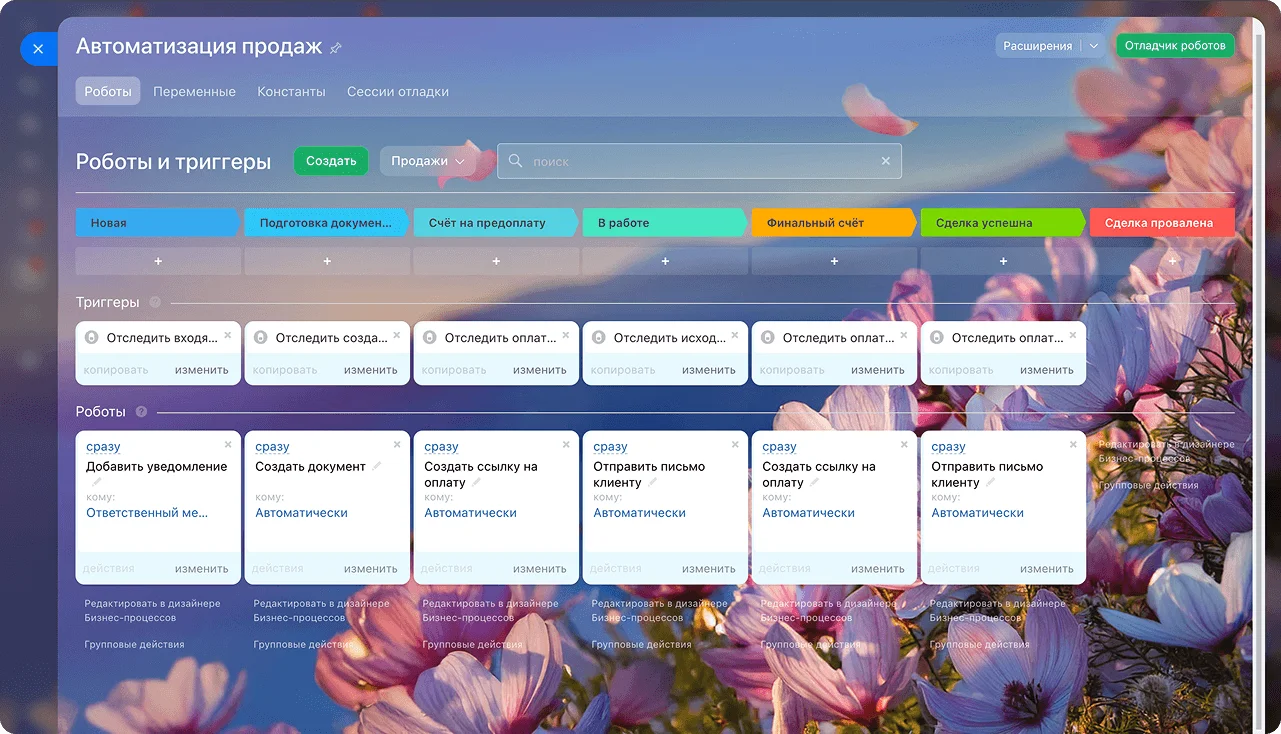Click the + under the "Новая" stage column
This screenshot has height=734, width=1281.
[157, 260]
